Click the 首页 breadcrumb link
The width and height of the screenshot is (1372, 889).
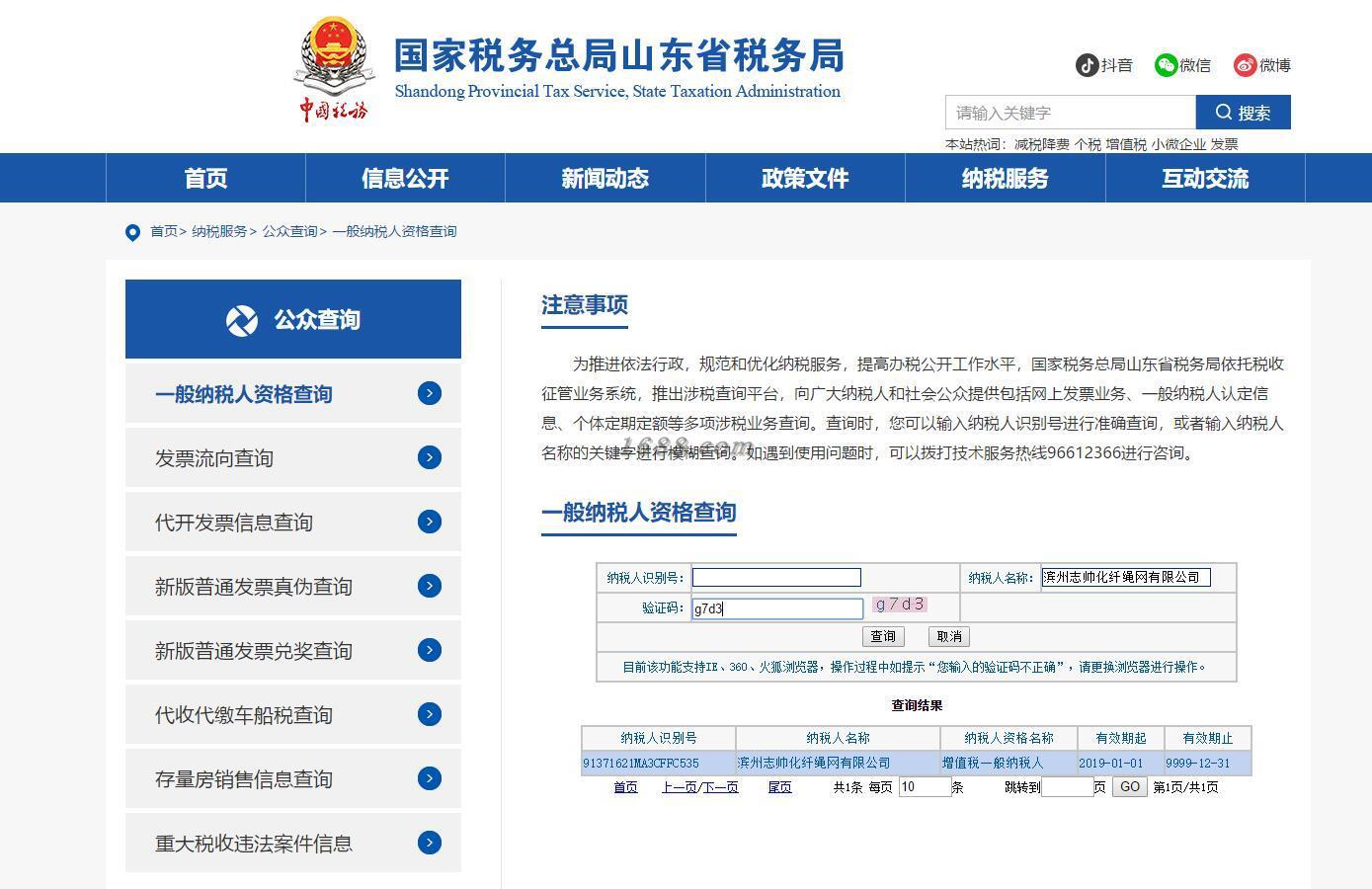[x=164, y=231]
